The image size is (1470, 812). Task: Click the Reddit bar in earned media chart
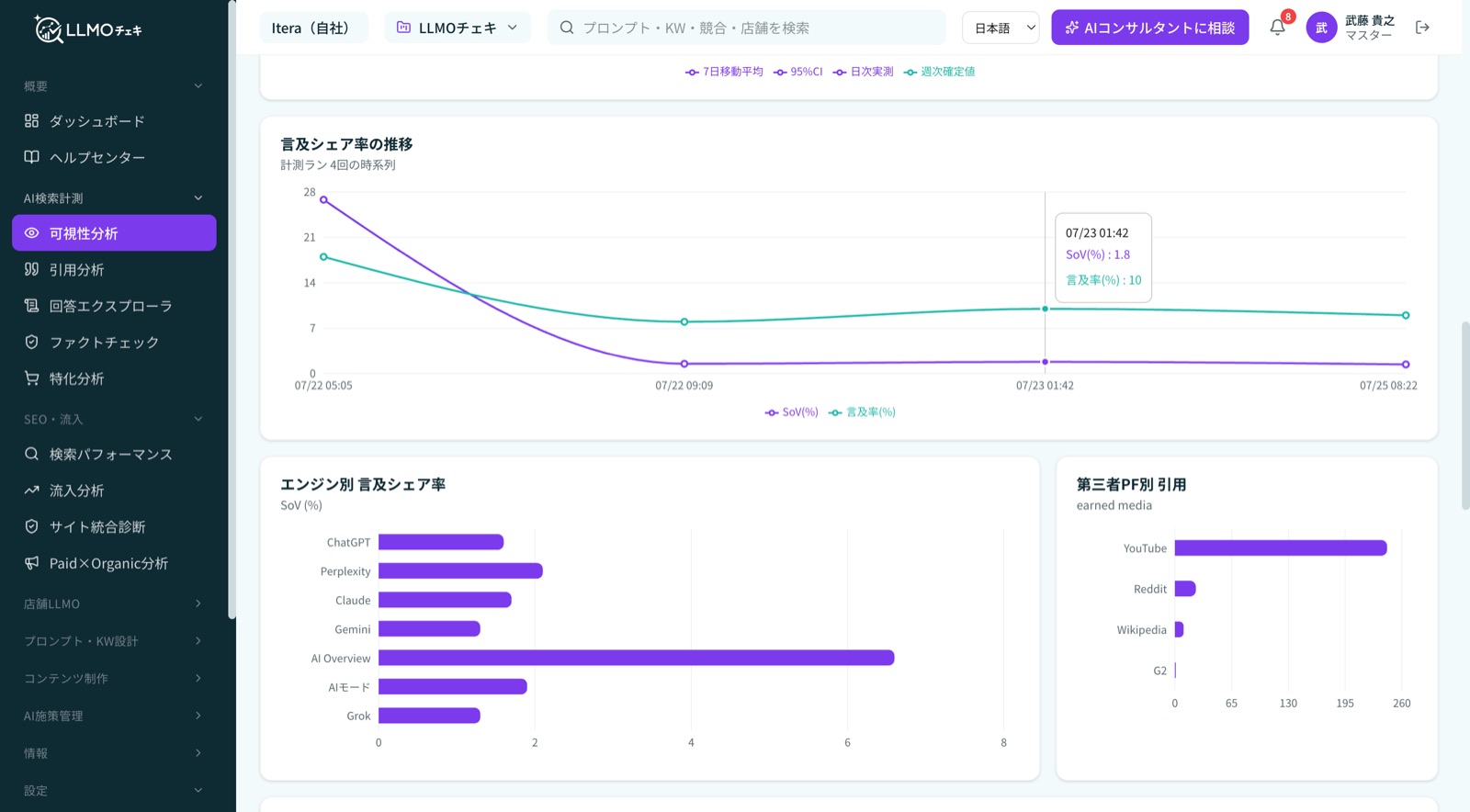(1185, 589)
